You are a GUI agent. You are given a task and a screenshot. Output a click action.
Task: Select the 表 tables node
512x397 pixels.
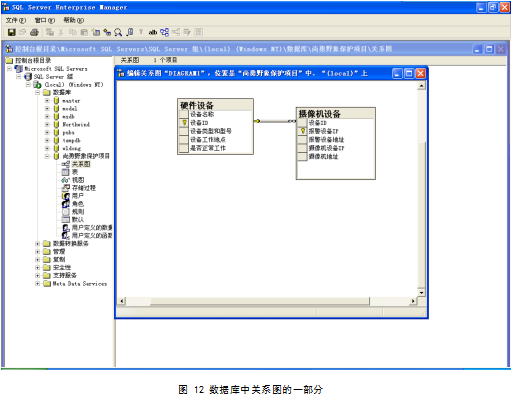click(75, 172)
